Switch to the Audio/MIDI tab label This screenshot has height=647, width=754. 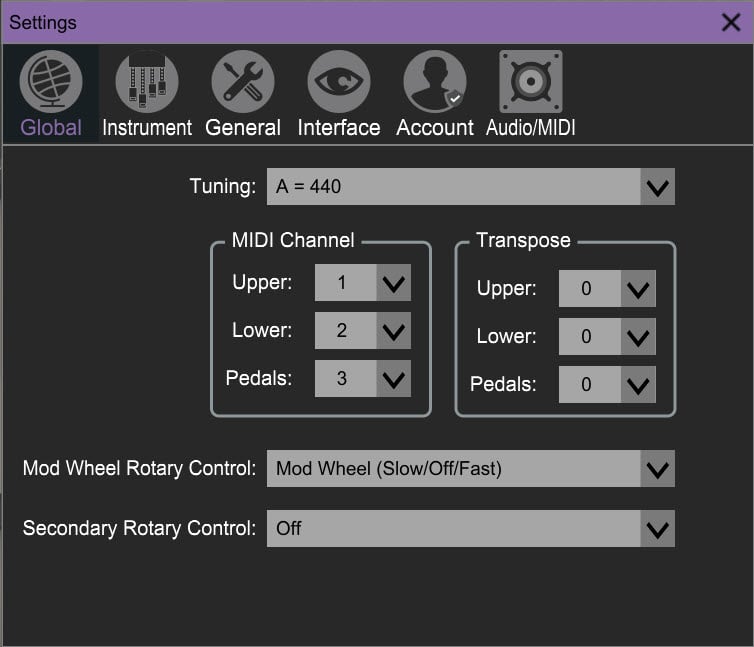pyautogui.click(x=530, y=128)
